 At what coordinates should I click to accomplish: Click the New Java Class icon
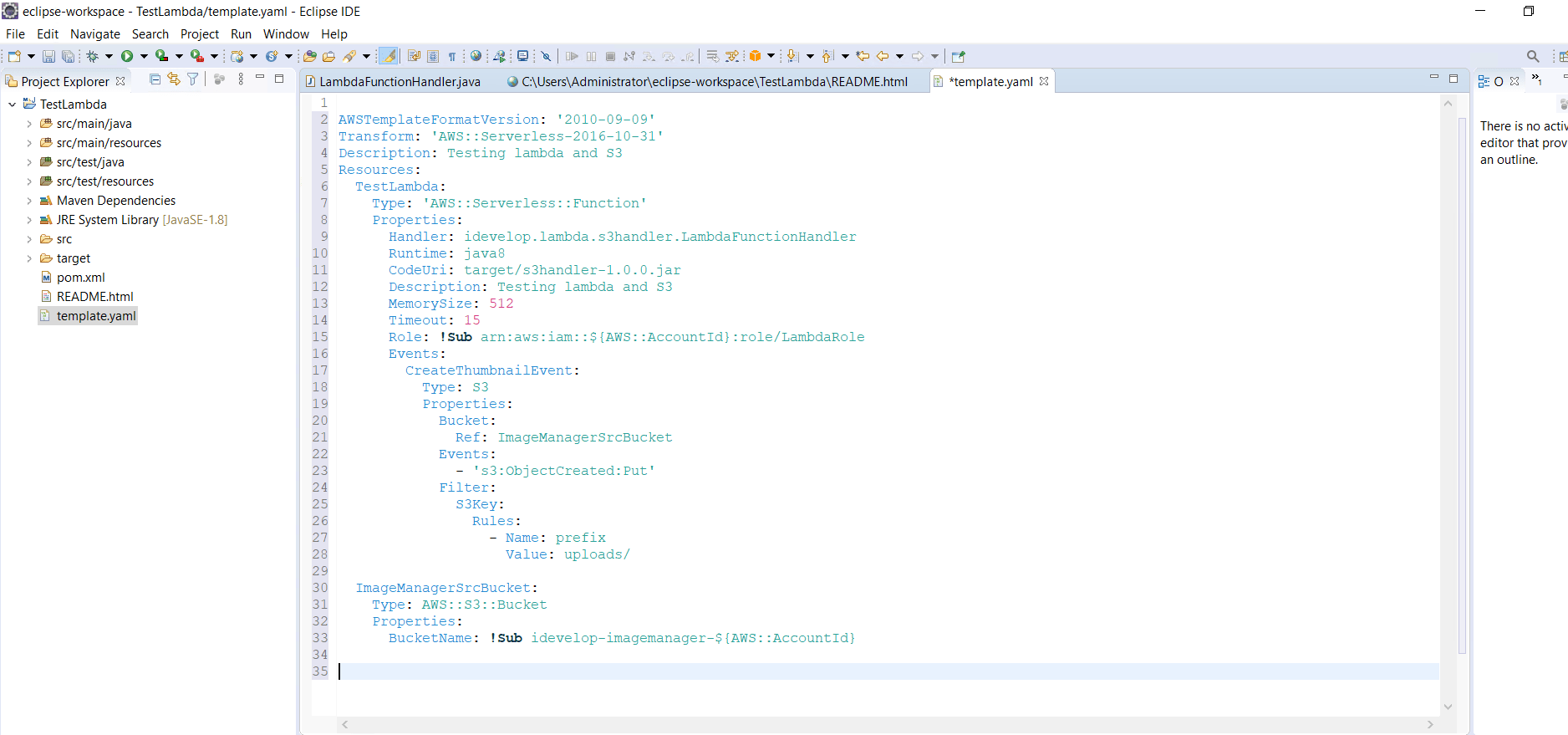click(272, 56)
